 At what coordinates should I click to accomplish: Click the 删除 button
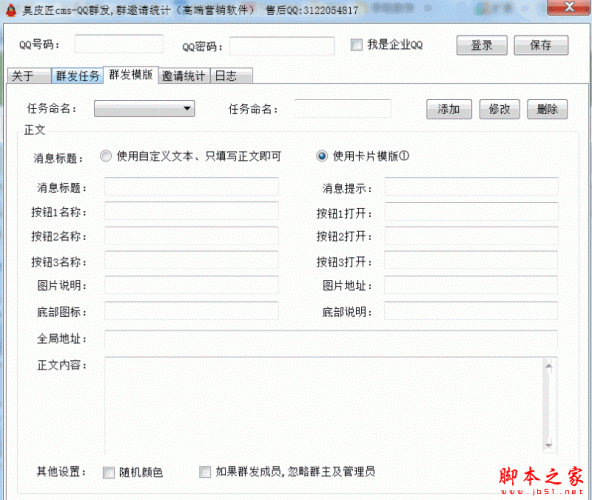547,110
